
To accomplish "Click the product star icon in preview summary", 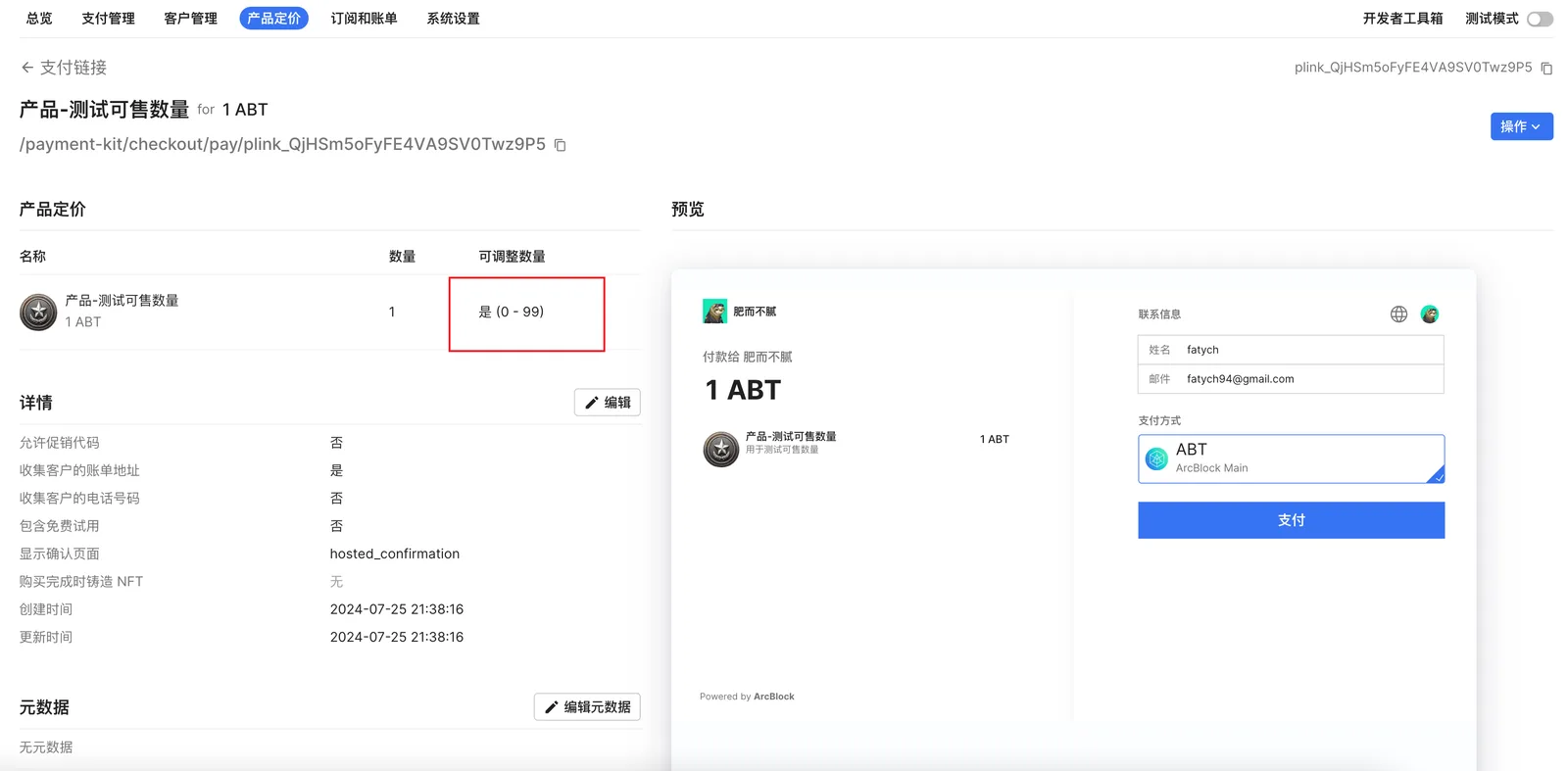I will pos(721,449).
